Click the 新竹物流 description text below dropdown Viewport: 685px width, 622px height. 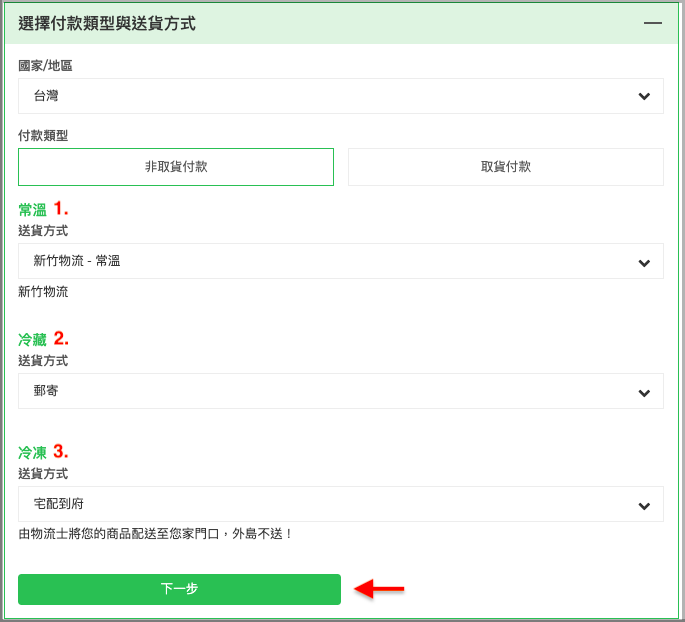(43, 291)
